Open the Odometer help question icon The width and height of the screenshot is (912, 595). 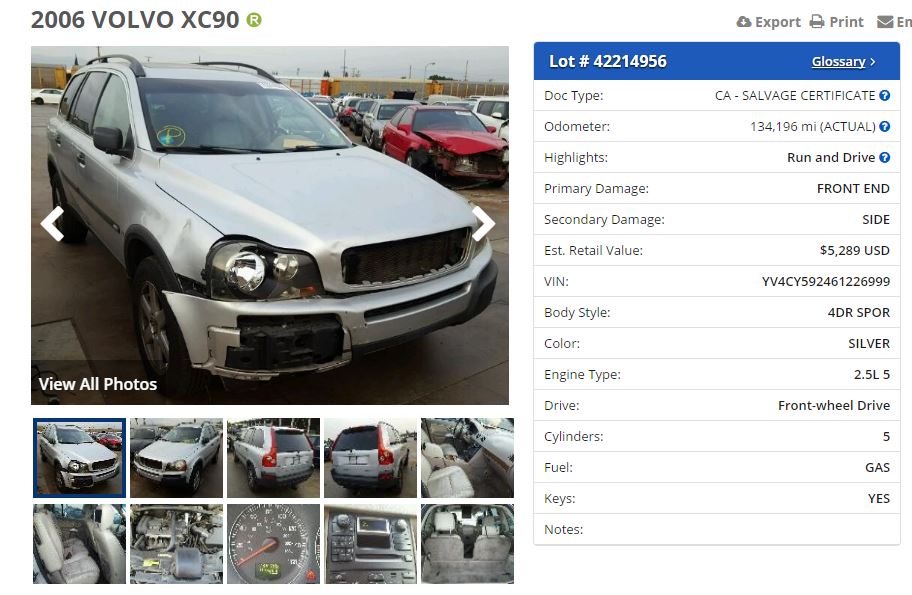pyautogui.click(x=884, y=126)
